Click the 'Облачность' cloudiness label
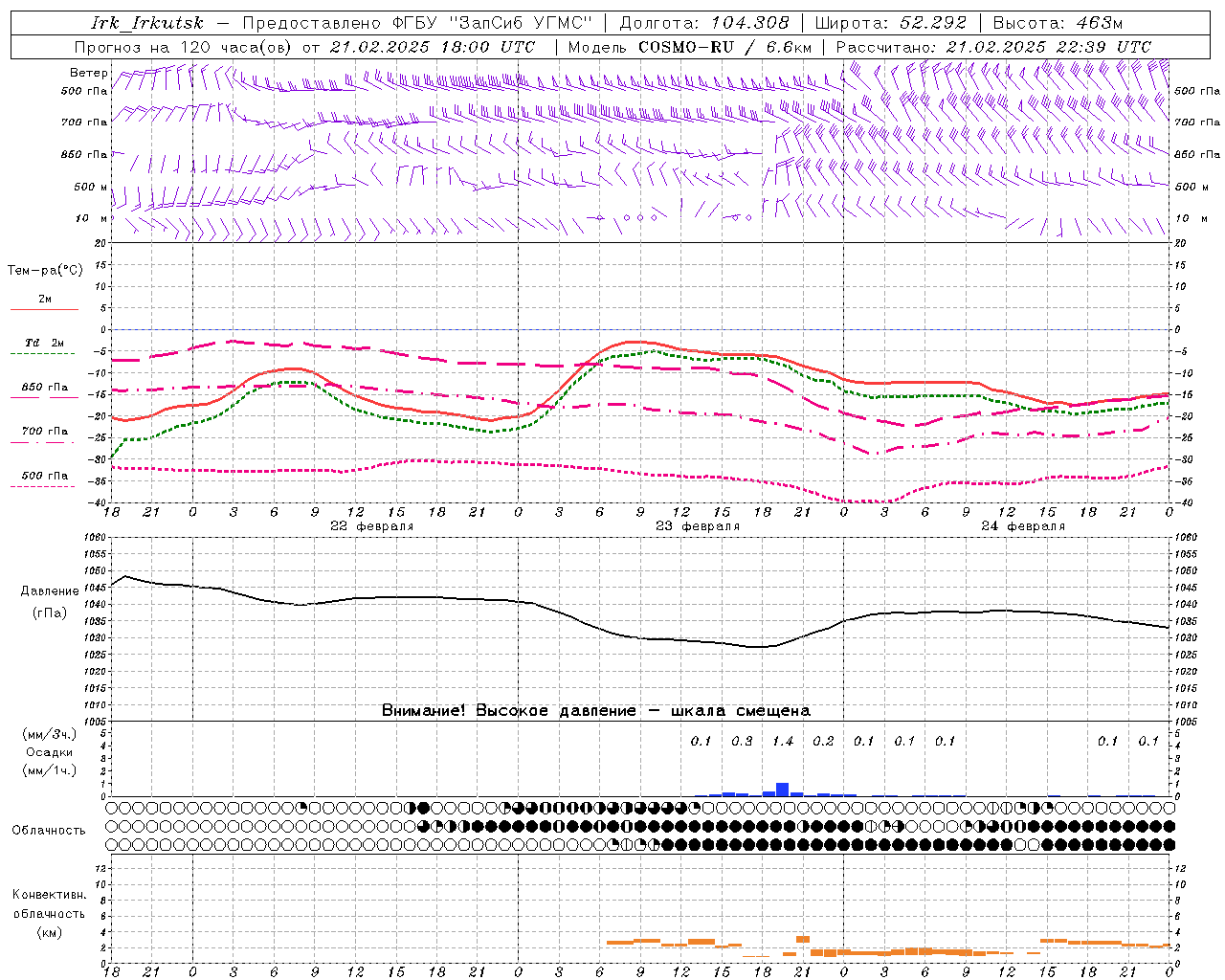The height and width of the screenshot is (980, 1225). pos(49,831)
